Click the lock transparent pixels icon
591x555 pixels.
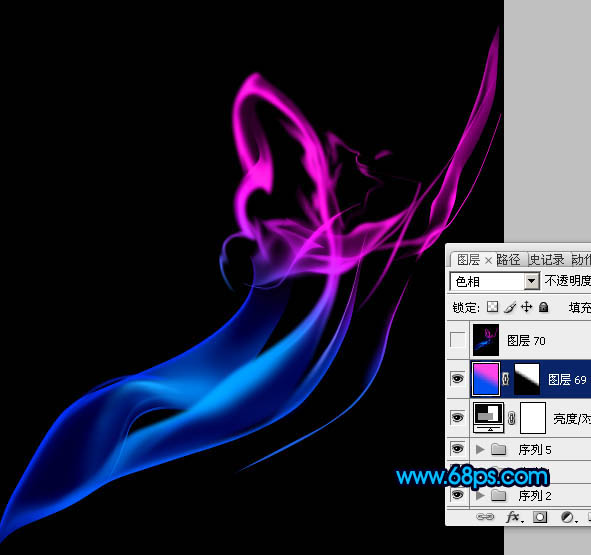coord(492,307)
